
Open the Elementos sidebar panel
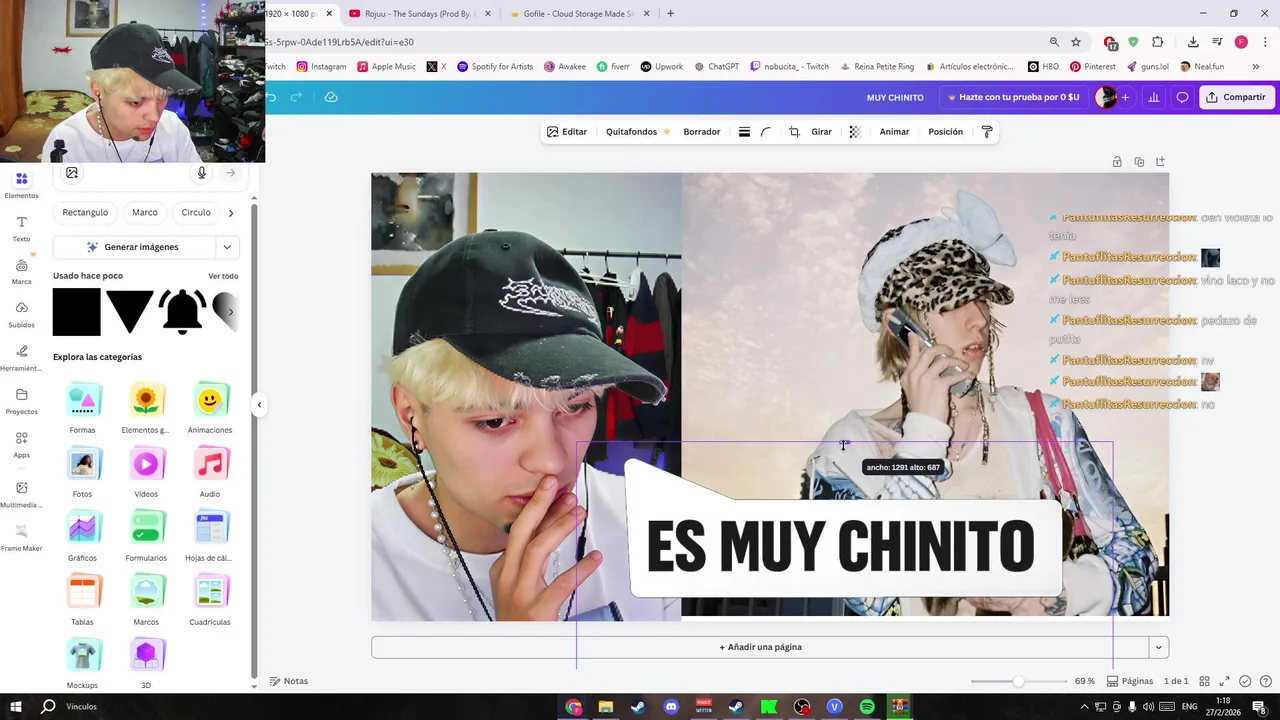click(x=21, y=185)
